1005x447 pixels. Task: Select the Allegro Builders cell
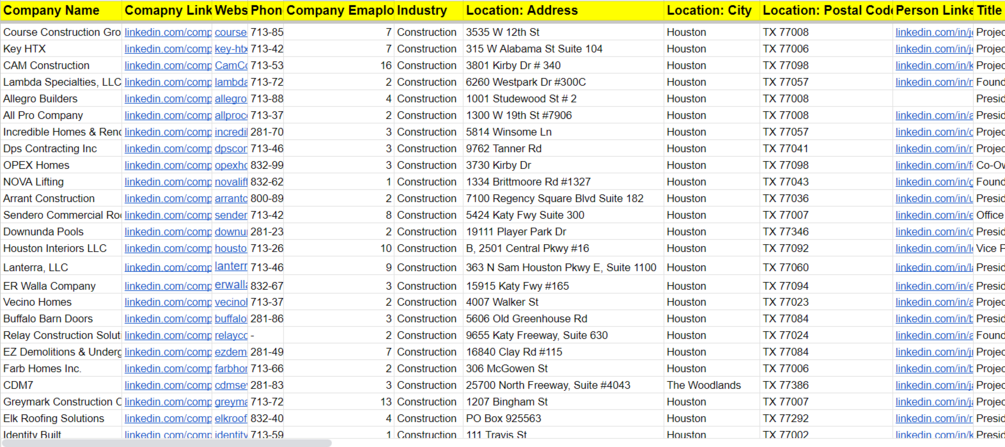(61, 99)
